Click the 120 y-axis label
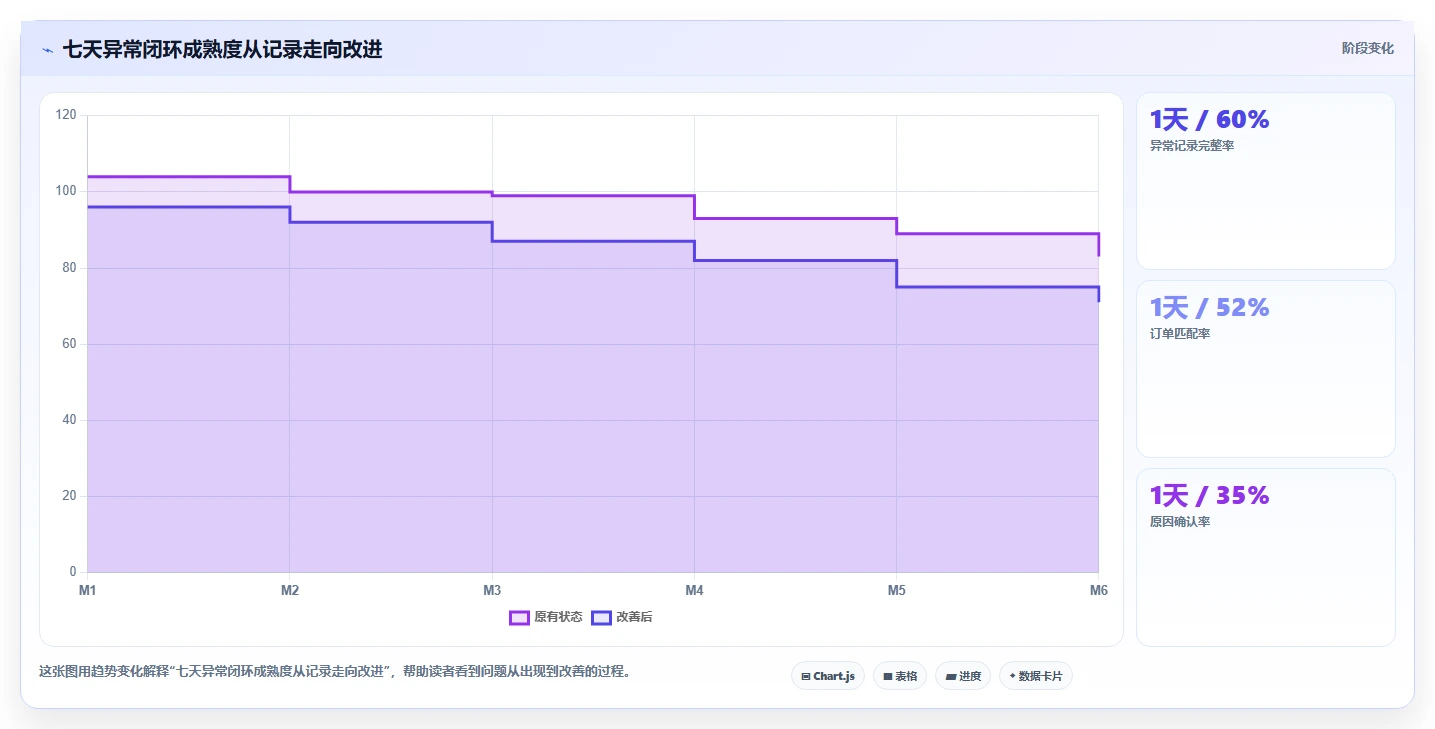 point(66,115)
